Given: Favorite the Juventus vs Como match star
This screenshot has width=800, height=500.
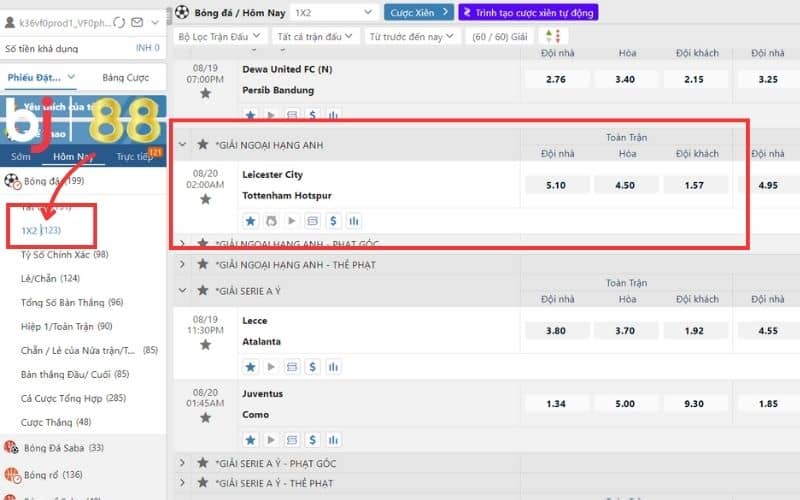Looking at the screenshot, I should coord(205,418).
